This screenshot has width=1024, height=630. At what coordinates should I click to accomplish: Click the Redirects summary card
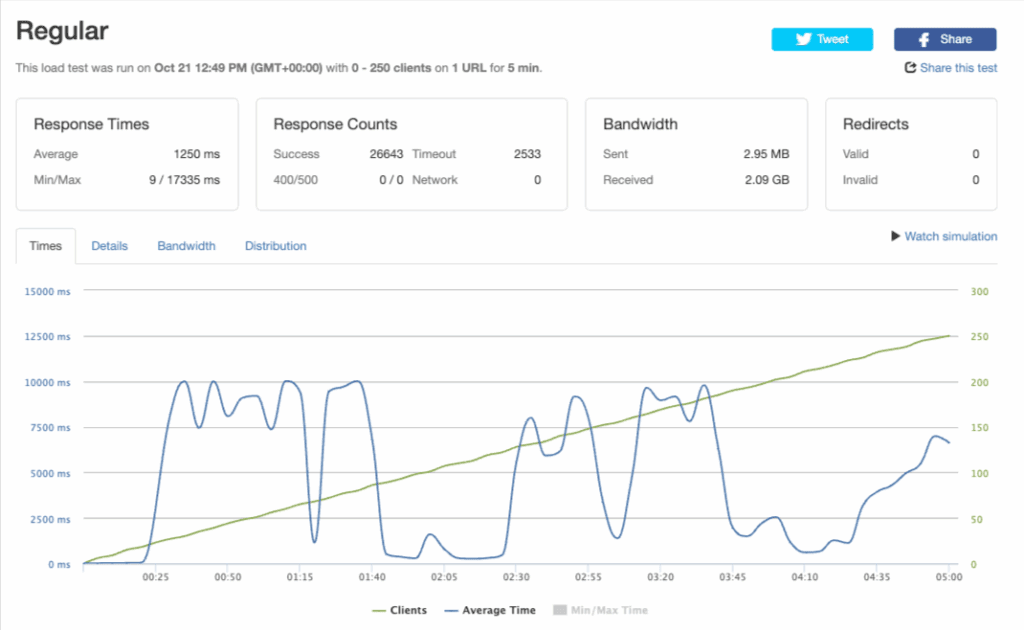pos(911,154)
